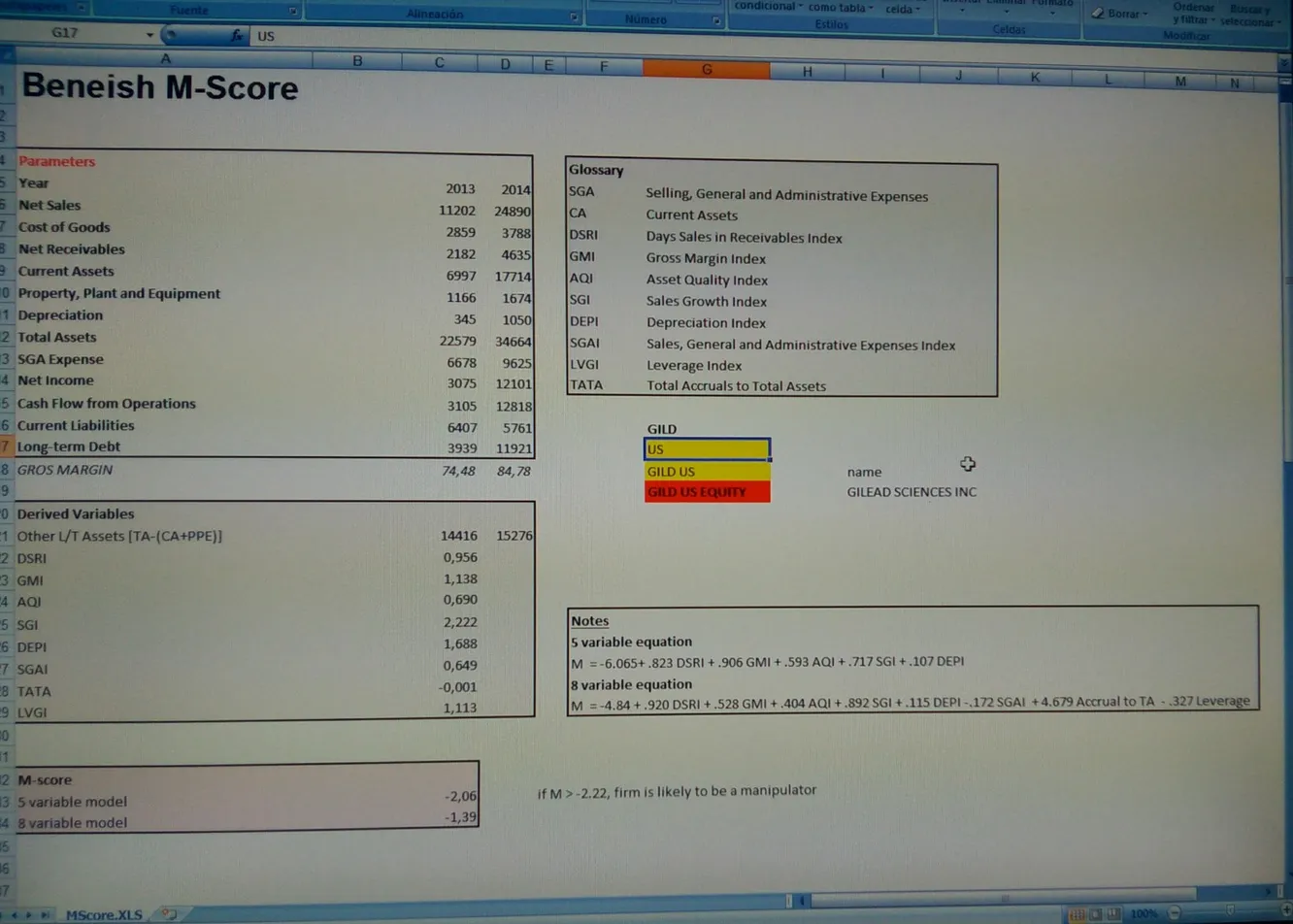This screenshot has height=924, width=1293.
Task: Open the Alineación group dialog launcher
Action: [574, 16]
